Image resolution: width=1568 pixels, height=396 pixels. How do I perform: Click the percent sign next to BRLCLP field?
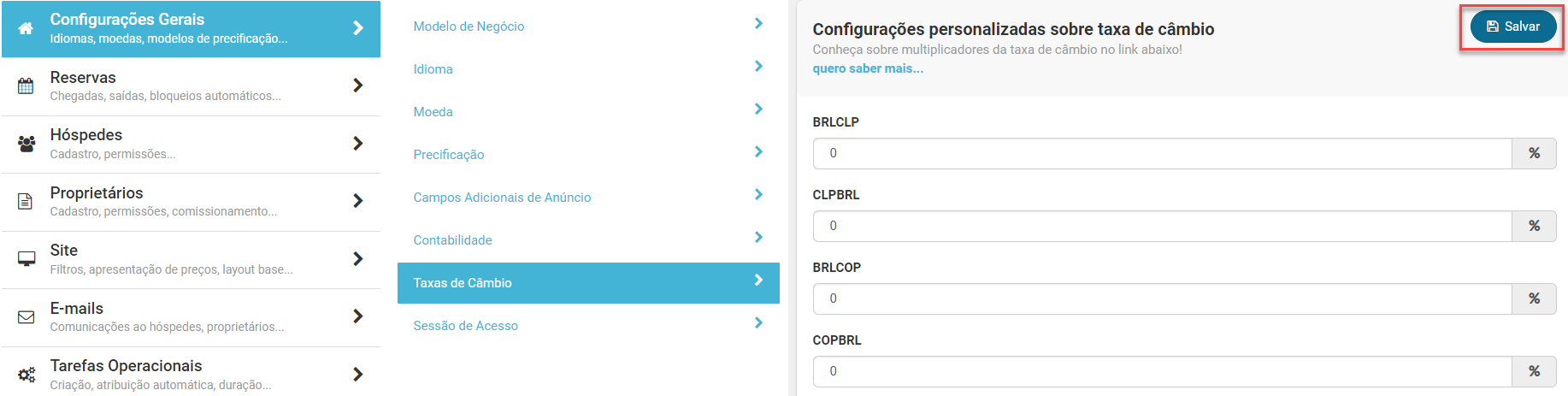click(x=1534, y=153)
